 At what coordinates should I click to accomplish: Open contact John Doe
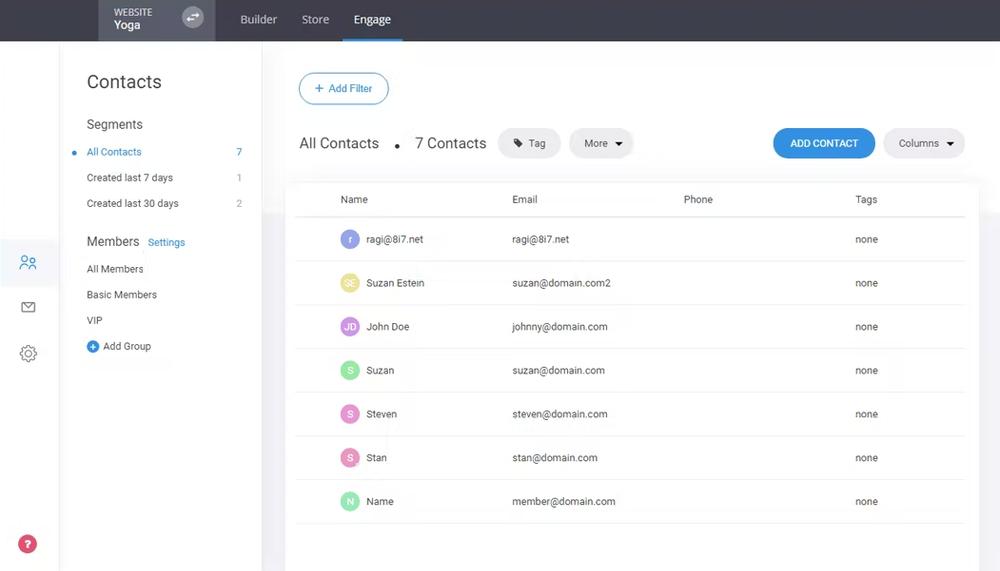pos(388,327)
